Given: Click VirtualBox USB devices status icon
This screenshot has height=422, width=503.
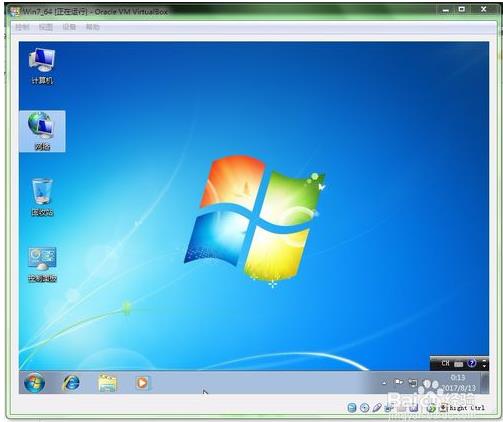Looking at the screenshot, I should tap(377, 407).
